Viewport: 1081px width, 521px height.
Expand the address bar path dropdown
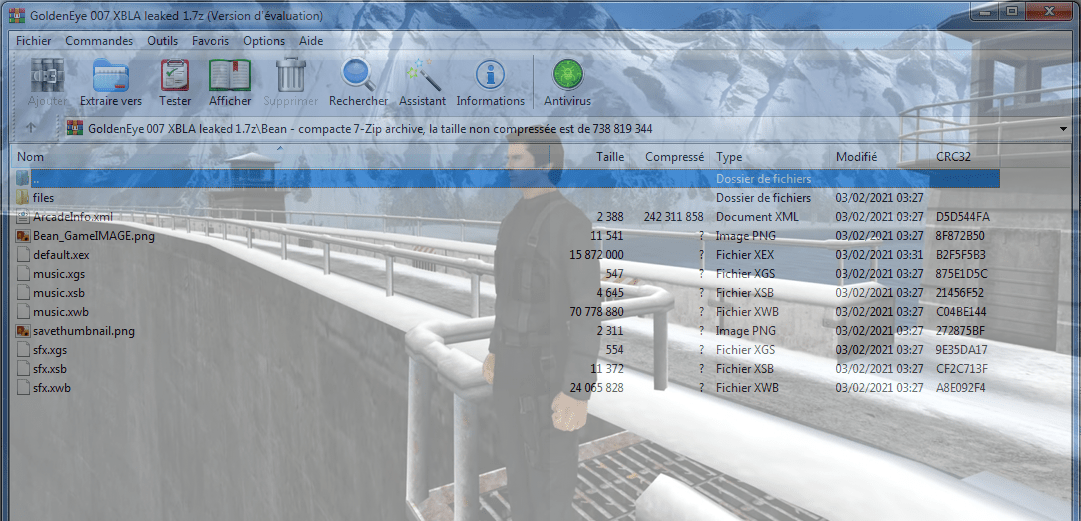coord(1063,129)
